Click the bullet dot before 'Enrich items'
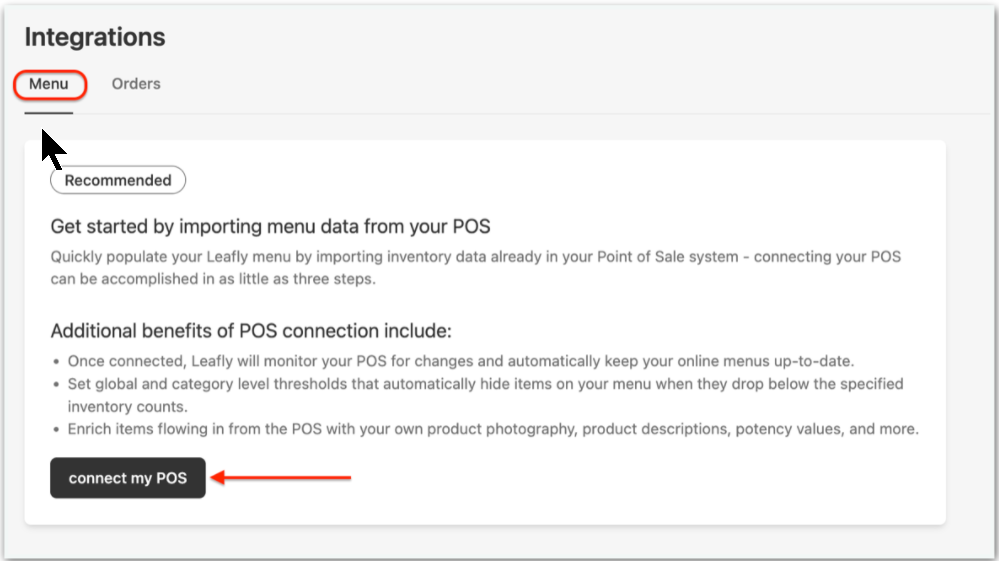The height and width of the screenshot is (561, 999). [55, 429]
